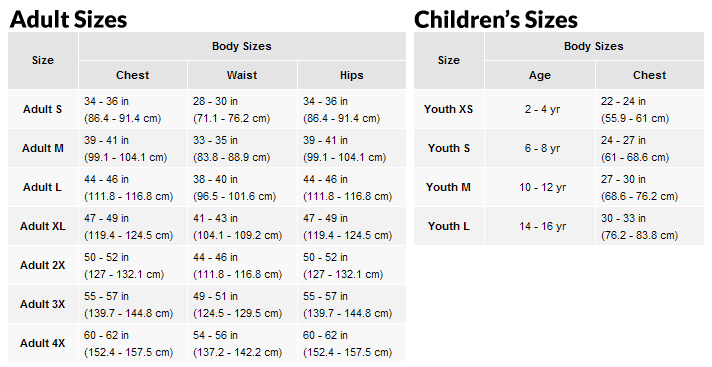
Task: Select the Youth M row label
Action: (449, 188)
